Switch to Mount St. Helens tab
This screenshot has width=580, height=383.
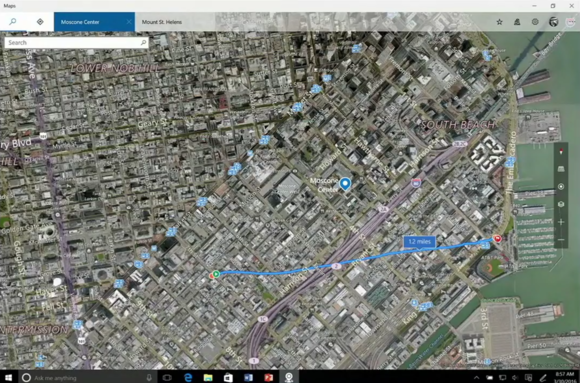tap(162, 22)
